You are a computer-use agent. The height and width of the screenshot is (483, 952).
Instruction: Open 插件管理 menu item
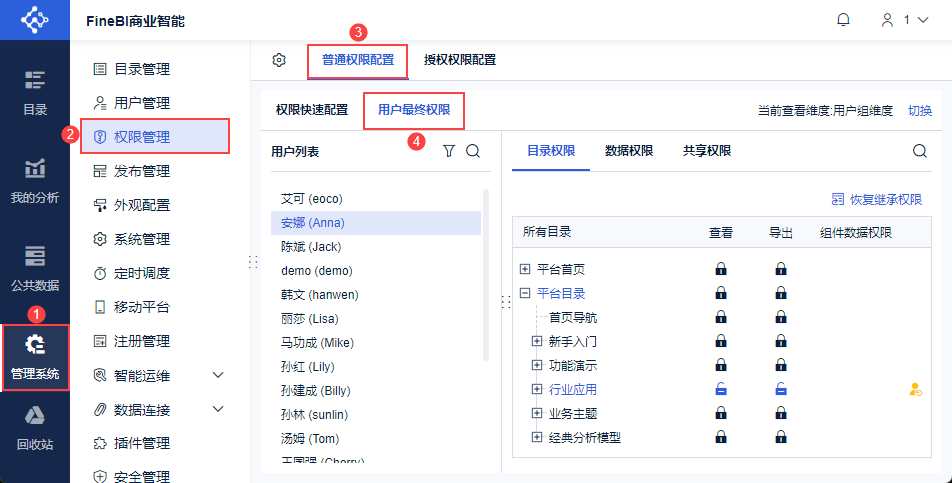pyautogui.click(x=131, y=443)
